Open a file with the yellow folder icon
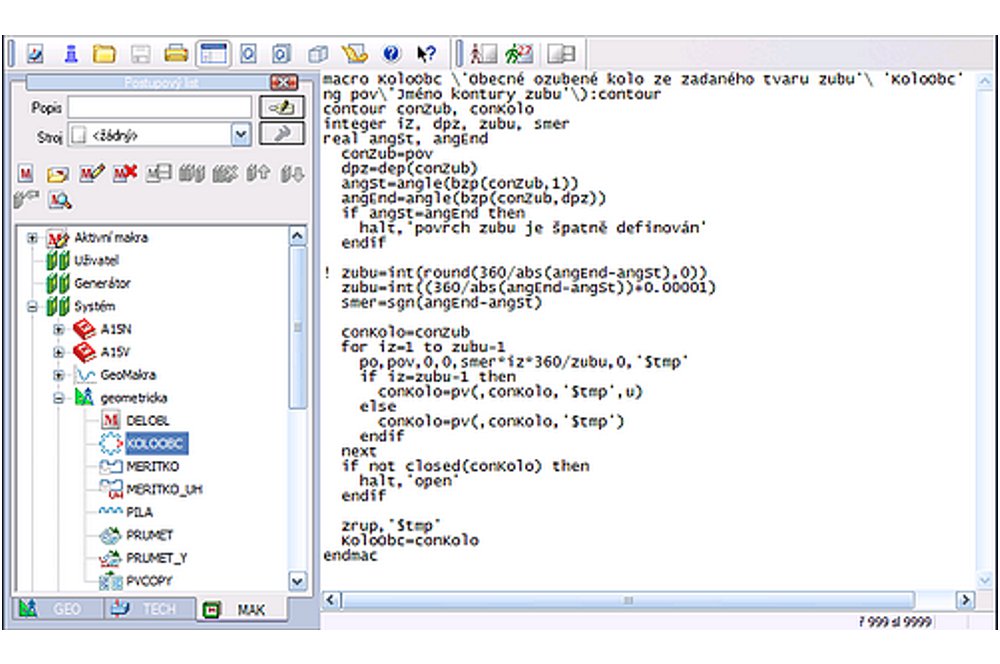1000x664 pixels. click(x=105, y=54)
